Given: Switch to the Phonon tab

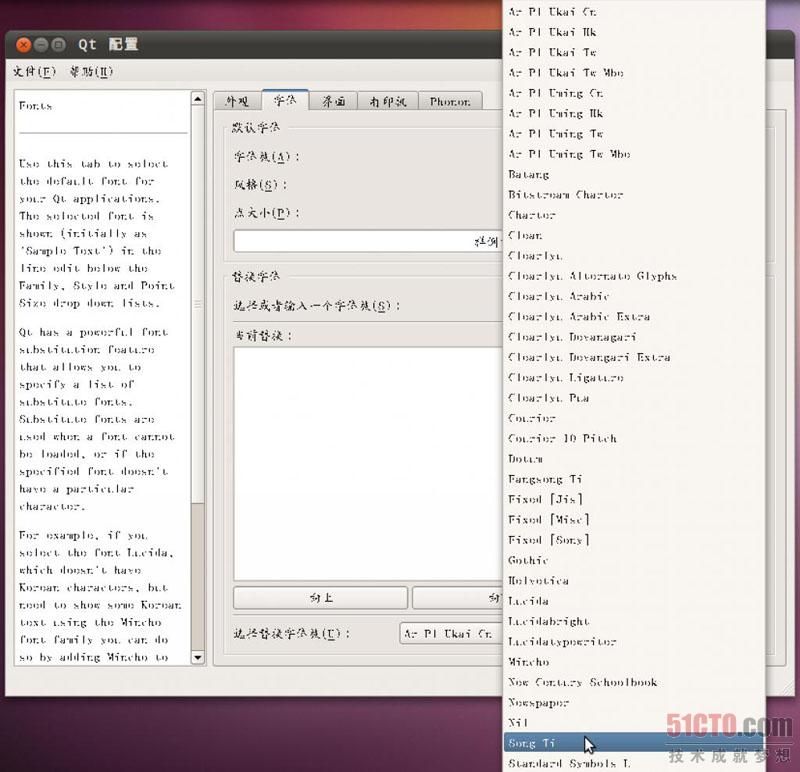Looking at the screenshot, I should 449,101.
